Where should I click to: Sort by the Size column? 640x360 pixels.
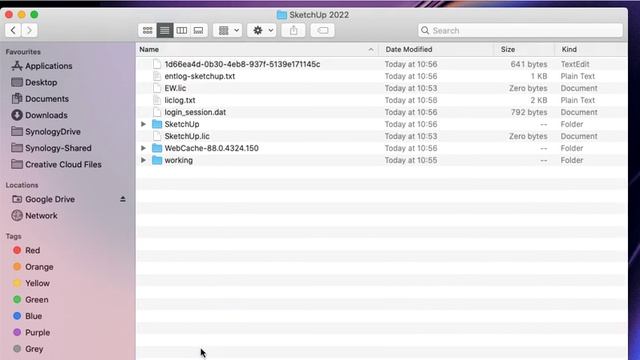(508, 49)
